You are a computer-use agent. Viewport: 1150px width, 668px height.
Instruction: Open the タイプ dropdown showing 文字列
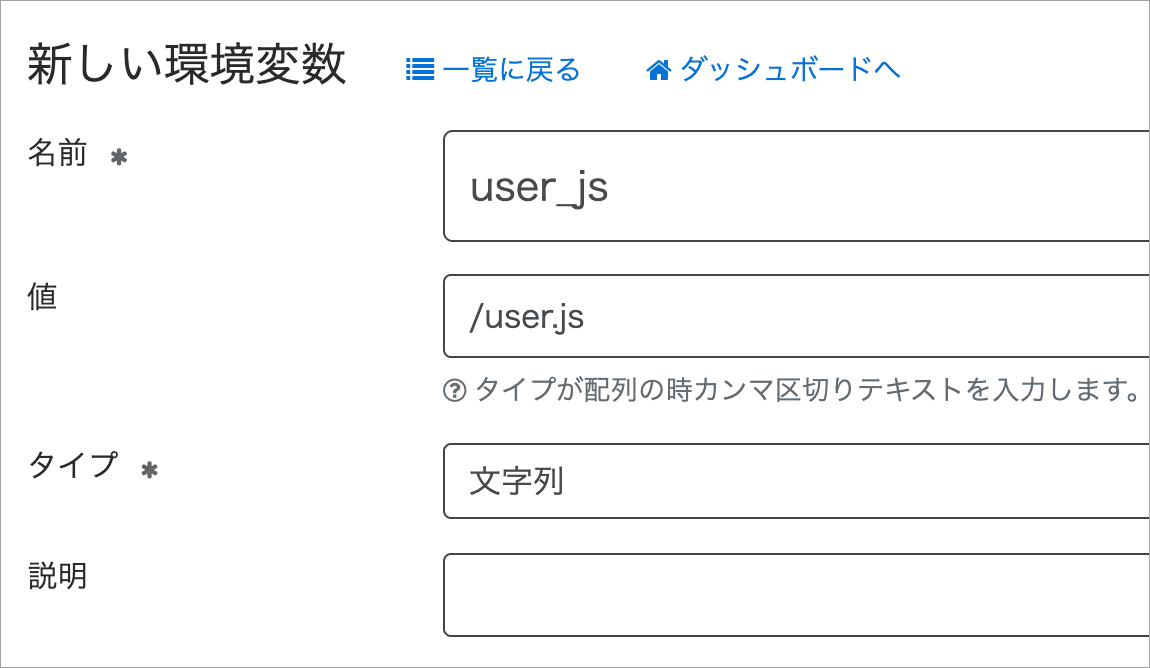click(x=796, y=481)
